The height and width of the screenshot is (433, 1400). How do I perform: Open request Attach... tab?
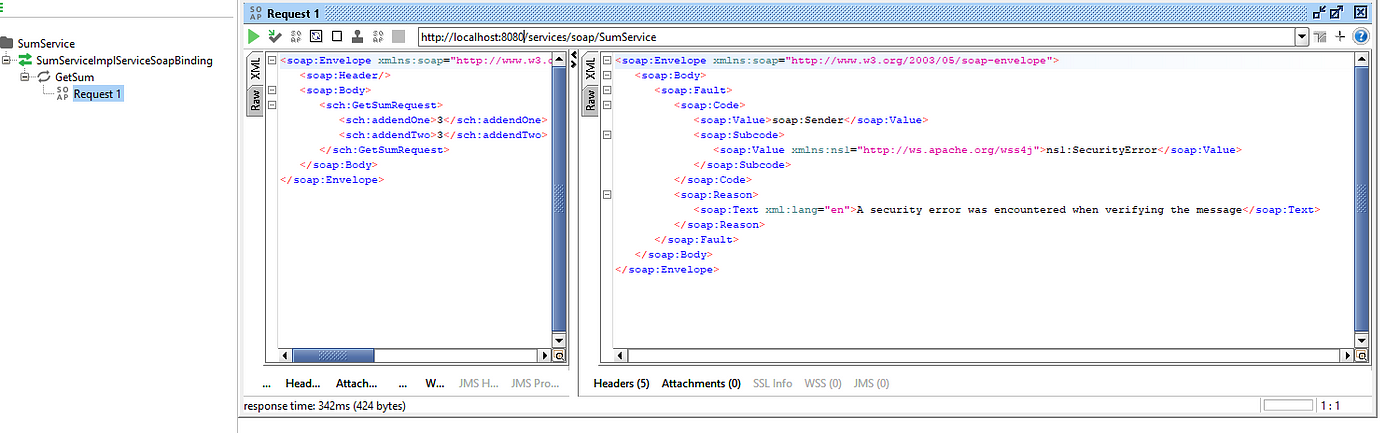[x=357, y=383]
